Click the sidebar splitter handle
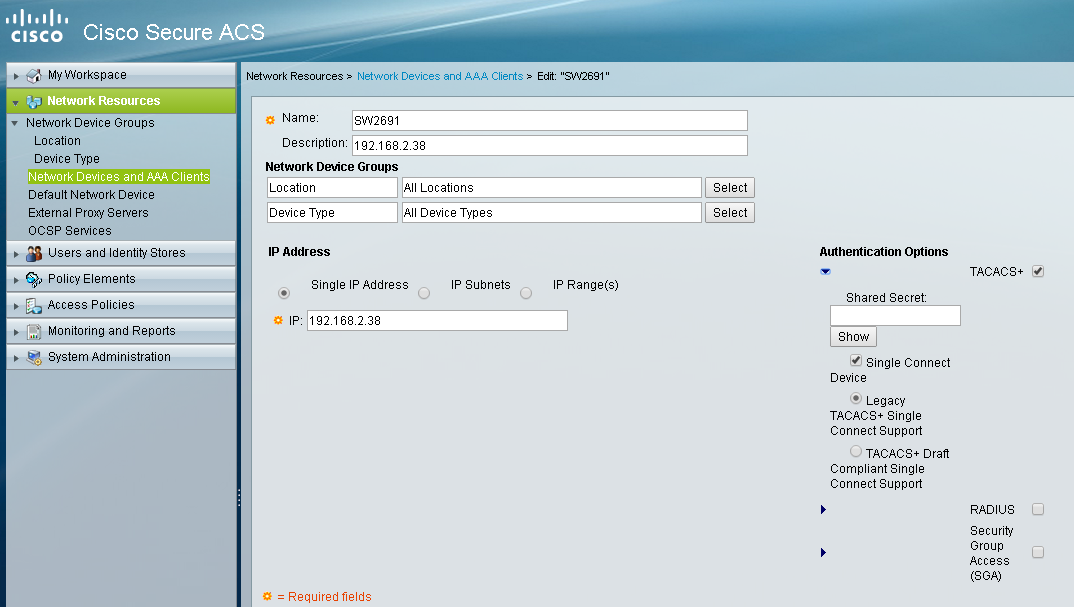Screen dimensions: 1074x607 (x=238, y=497)
